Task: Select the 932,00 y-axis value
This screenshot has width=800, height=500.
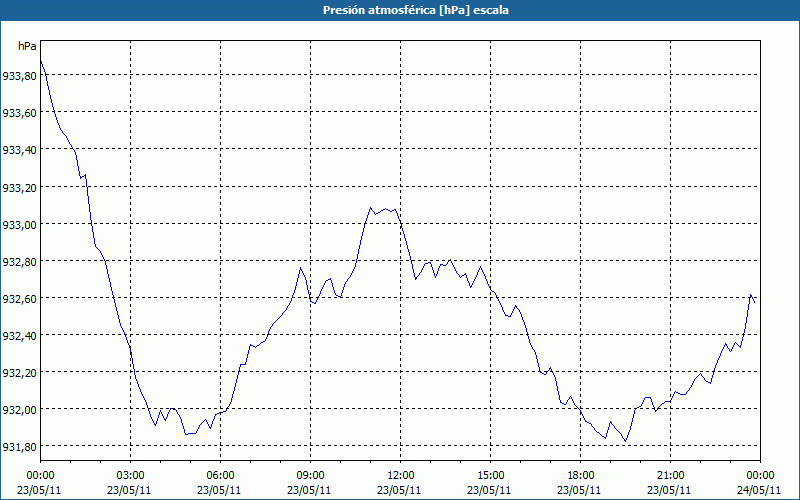Action: point(19,410)
